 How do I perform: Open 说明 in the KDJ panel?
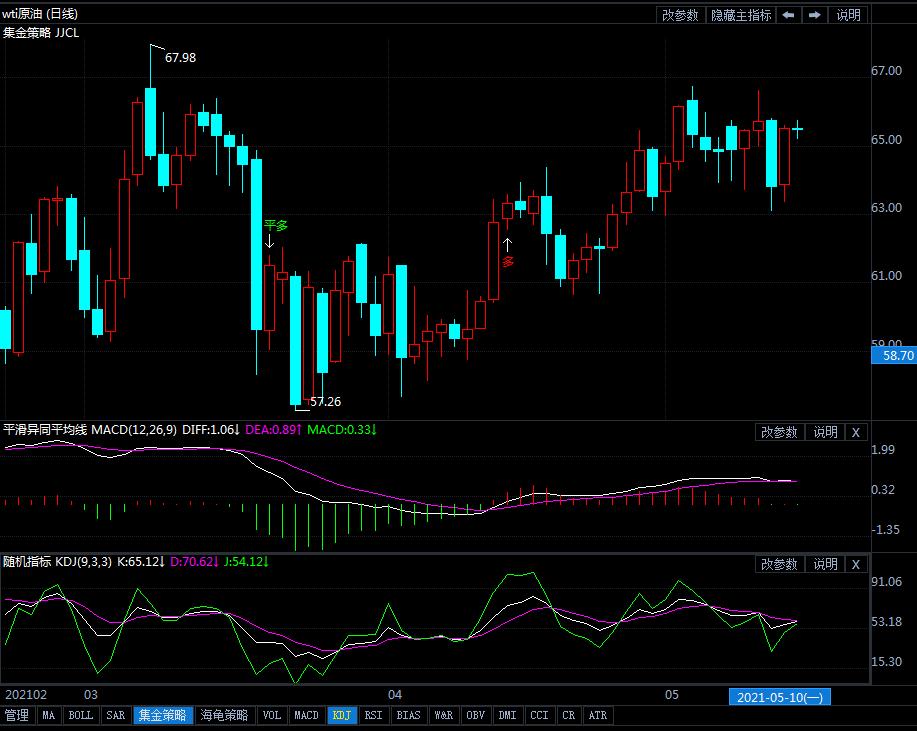(825, 564)
